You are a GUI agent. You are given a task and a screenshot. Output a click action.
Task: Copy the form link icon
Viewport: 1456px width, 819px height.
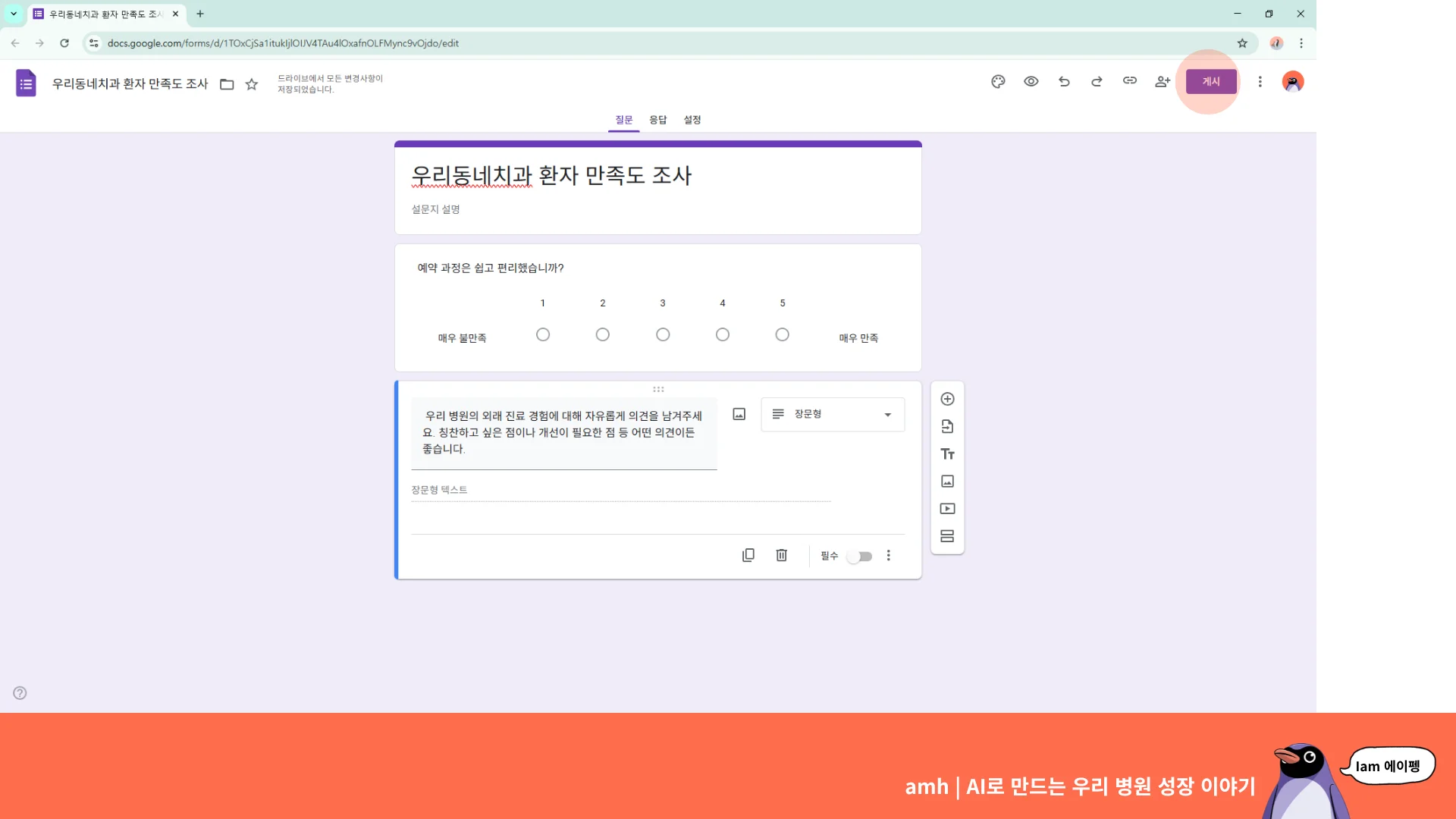pos(1129,81)
